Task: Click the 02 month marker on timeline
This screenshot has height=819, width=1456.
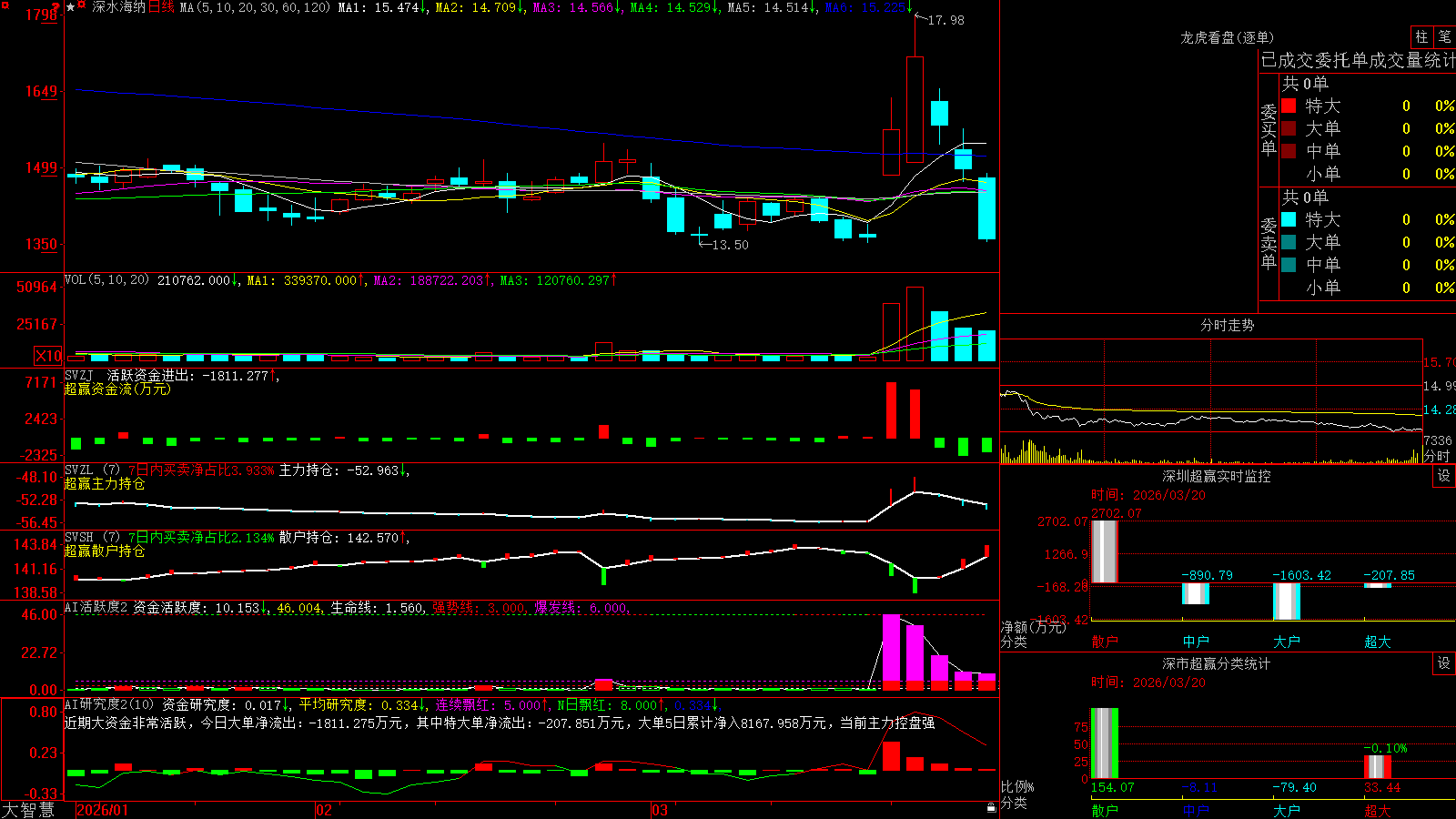Action: [x=324, y=810]
